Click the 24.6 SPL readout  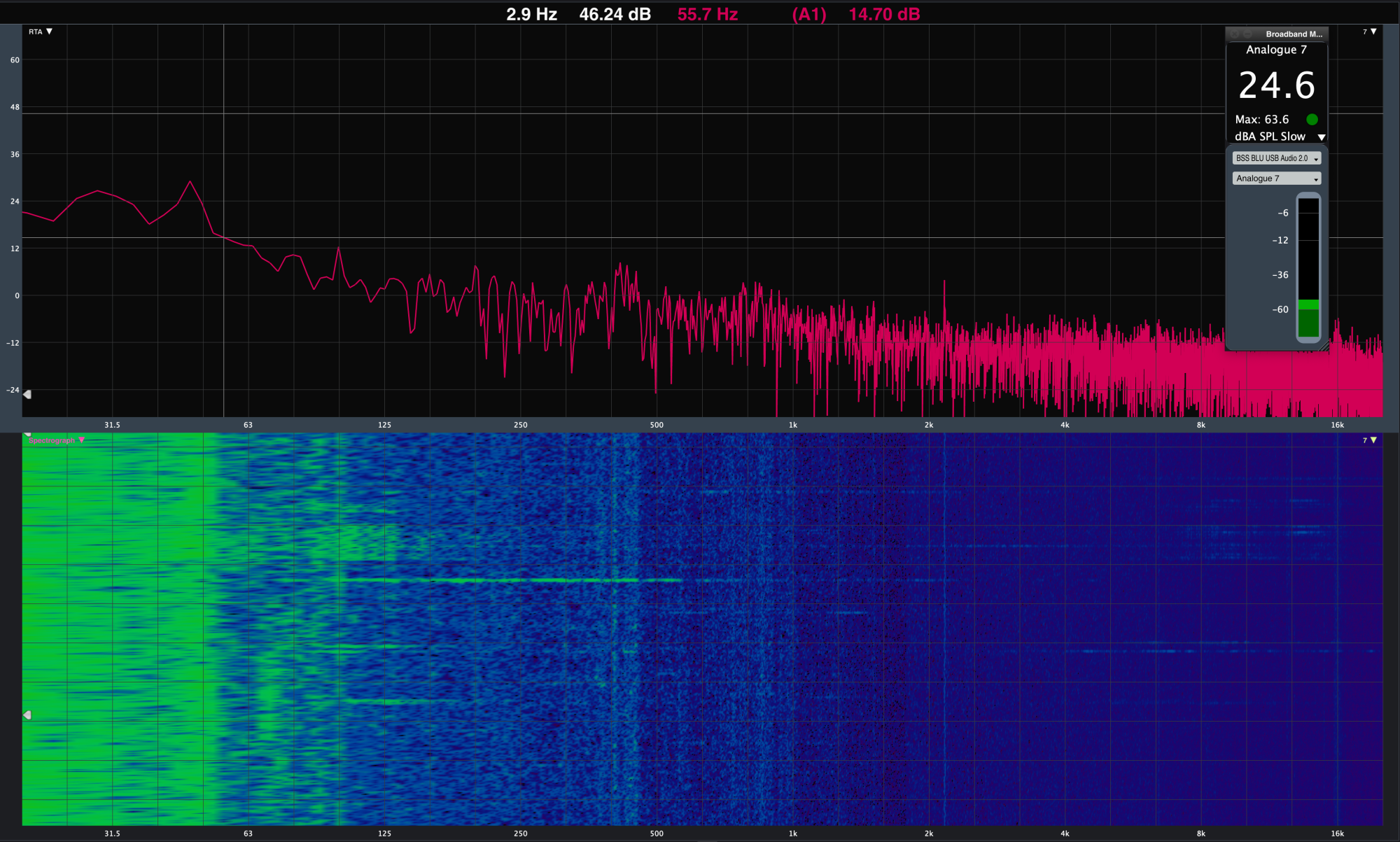(x=1276, y=85)
